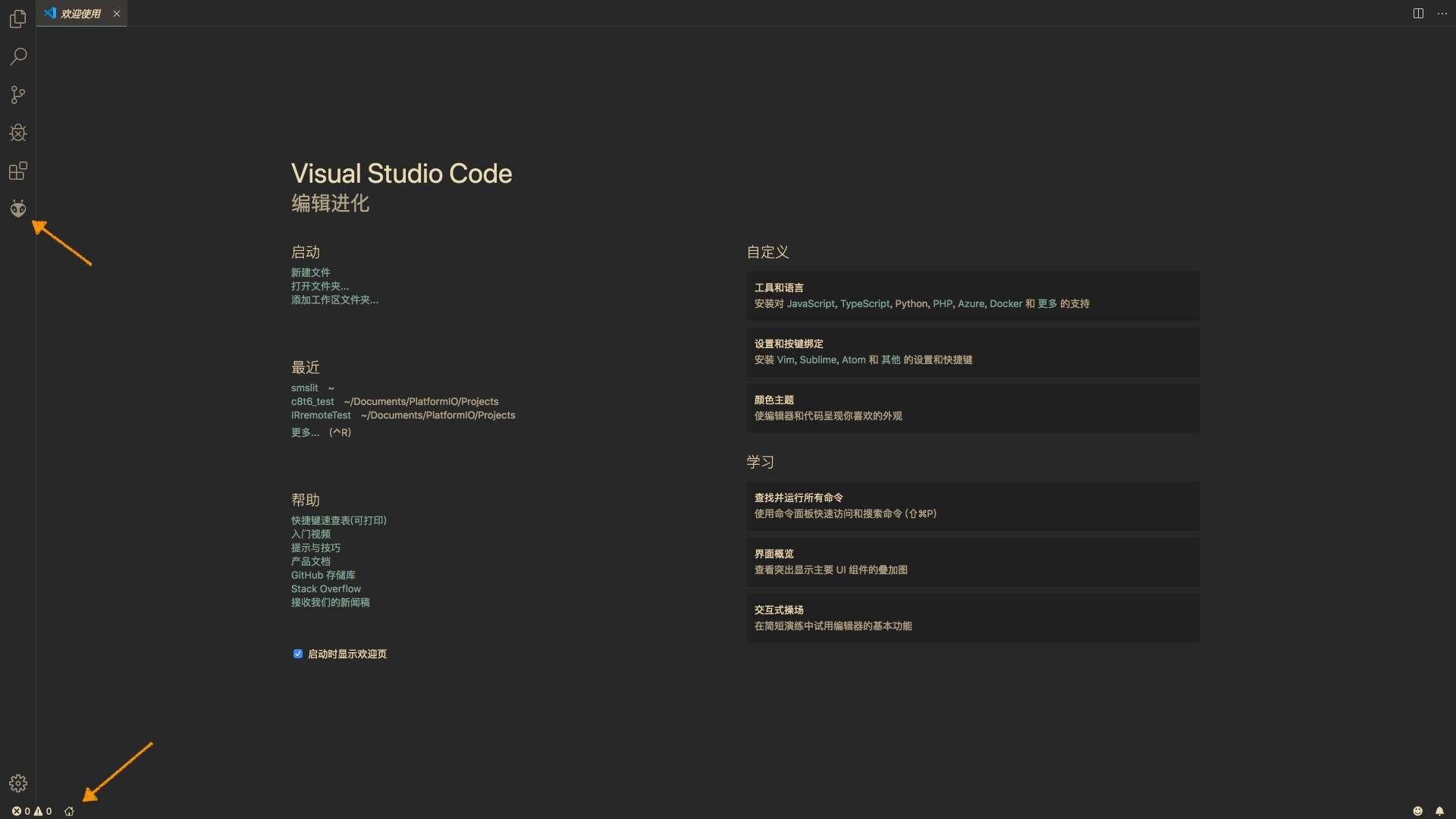Open the Search panel
1456x819 pixels.
(x=18, y=57)
